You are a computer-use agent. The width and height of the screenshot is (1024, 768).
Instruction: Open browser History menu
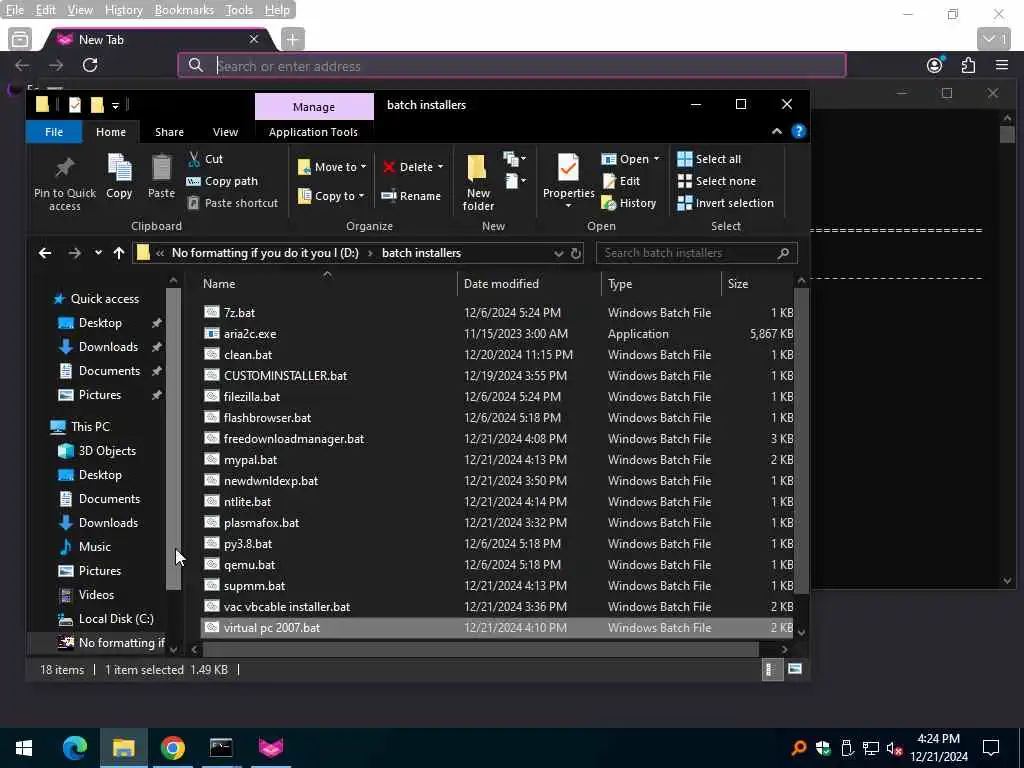point(123,10)
